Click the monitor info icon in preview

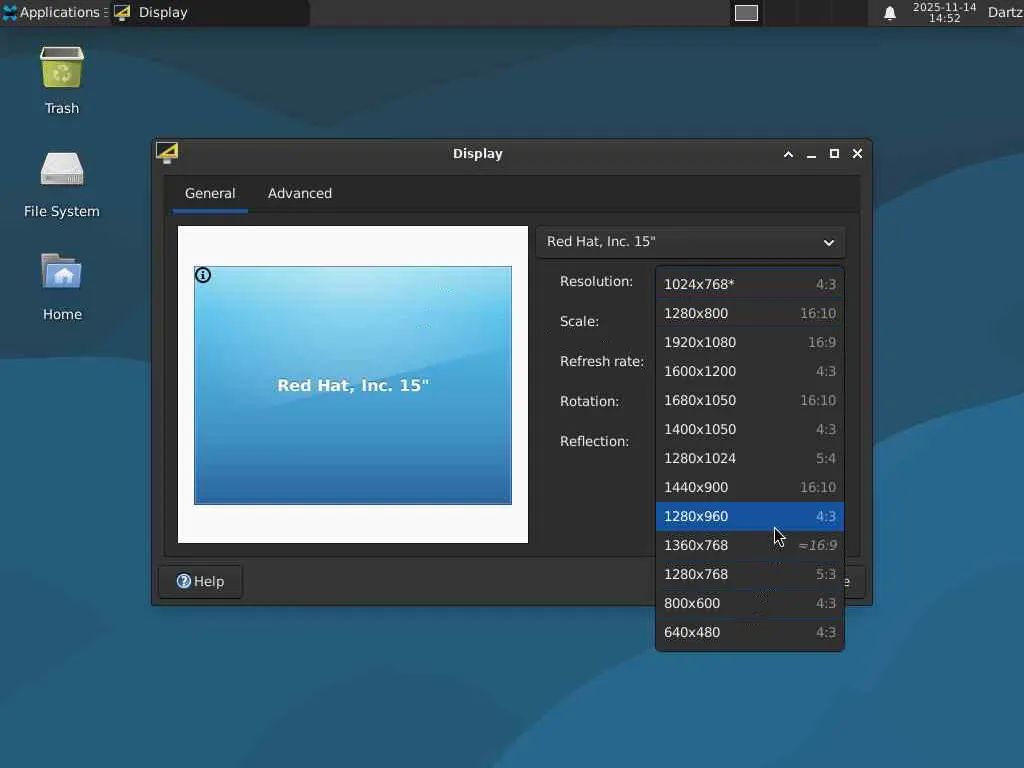click(203, 275)
